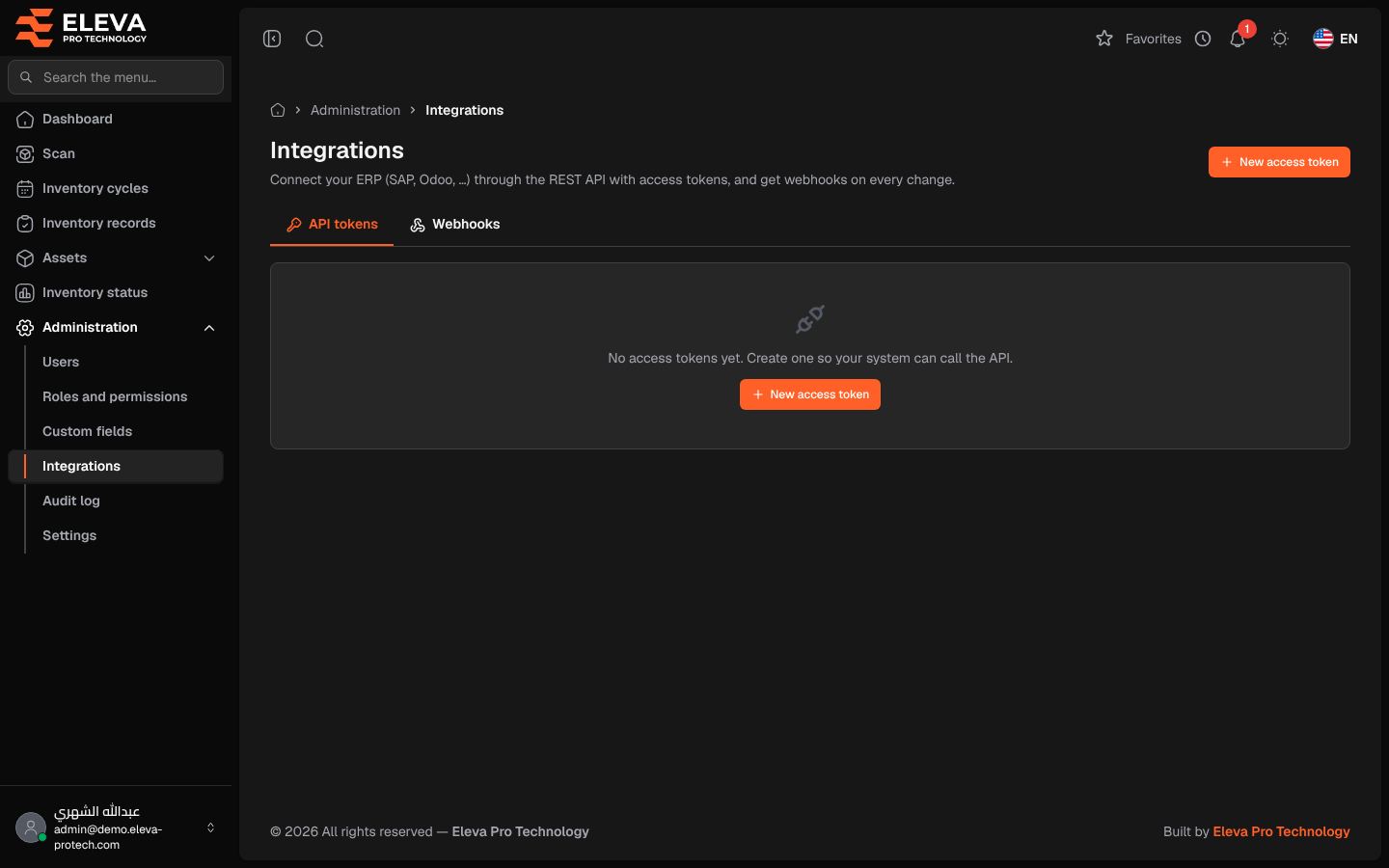Click the plug icon in empty state
Viewport: 1389px width, 868px height.
[x=810, y=319]
